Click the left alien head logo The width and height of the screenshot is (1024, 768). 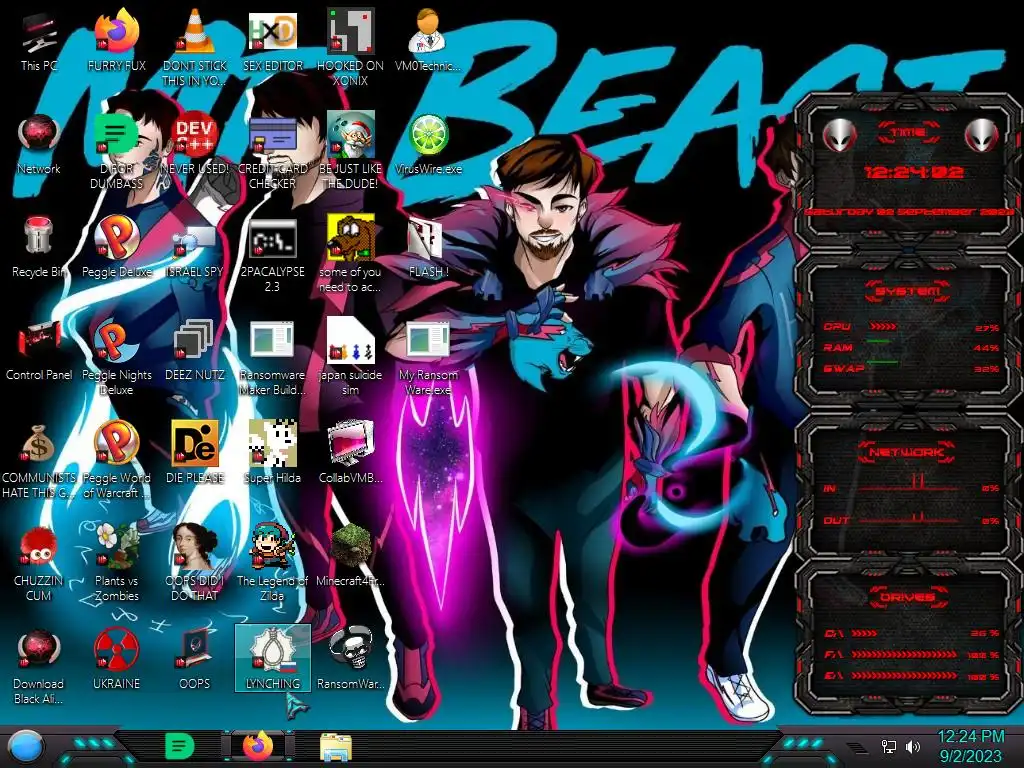point(839,135)
